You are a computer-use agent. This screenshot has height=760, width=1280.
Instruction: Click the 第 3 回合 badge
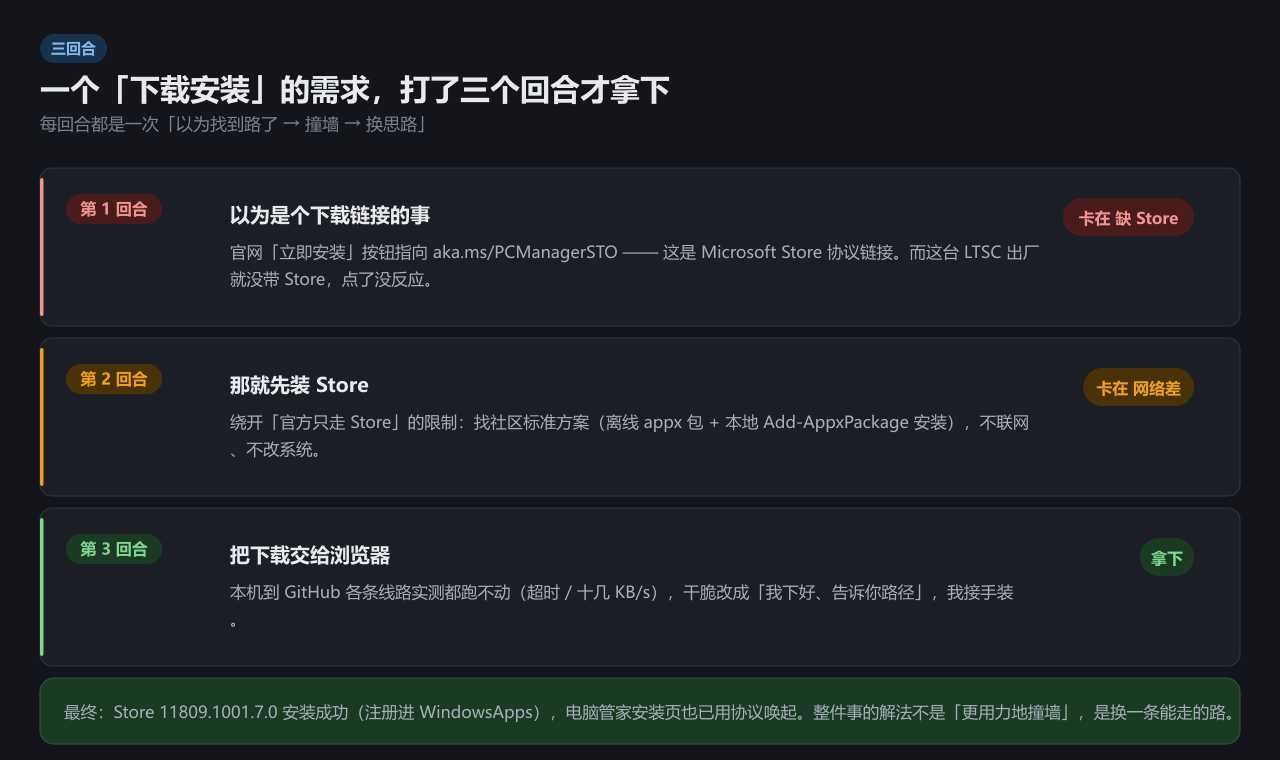pos(114,549)
